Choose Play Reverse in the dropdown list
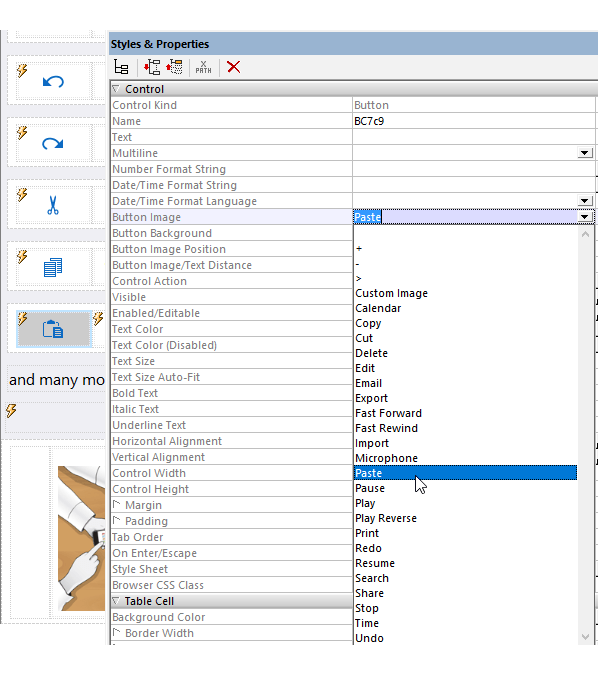598x673 pixels. tap(386, 518)
